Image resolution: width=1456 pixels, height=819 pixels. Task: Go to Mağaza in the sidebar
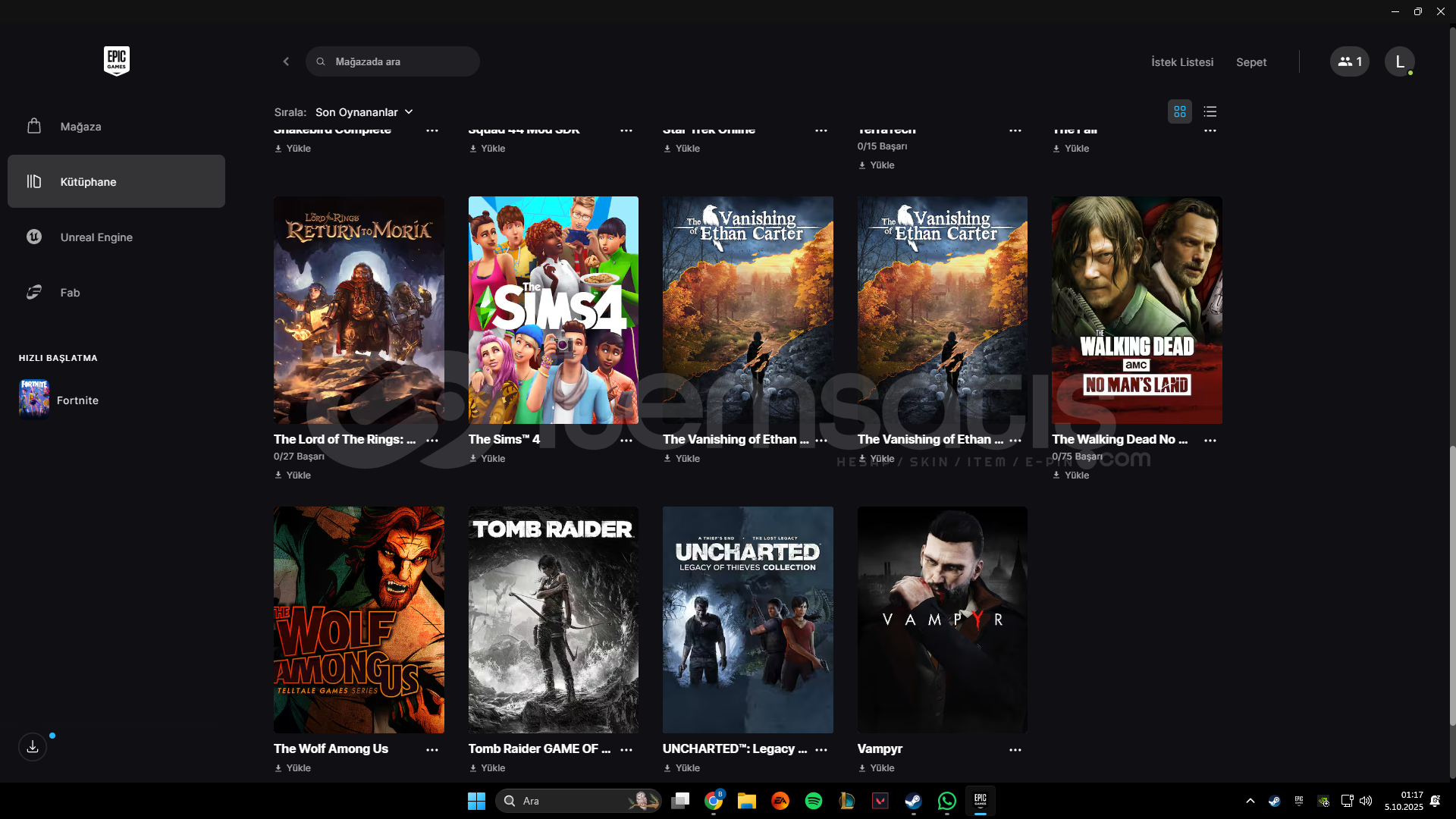[80, 127]
